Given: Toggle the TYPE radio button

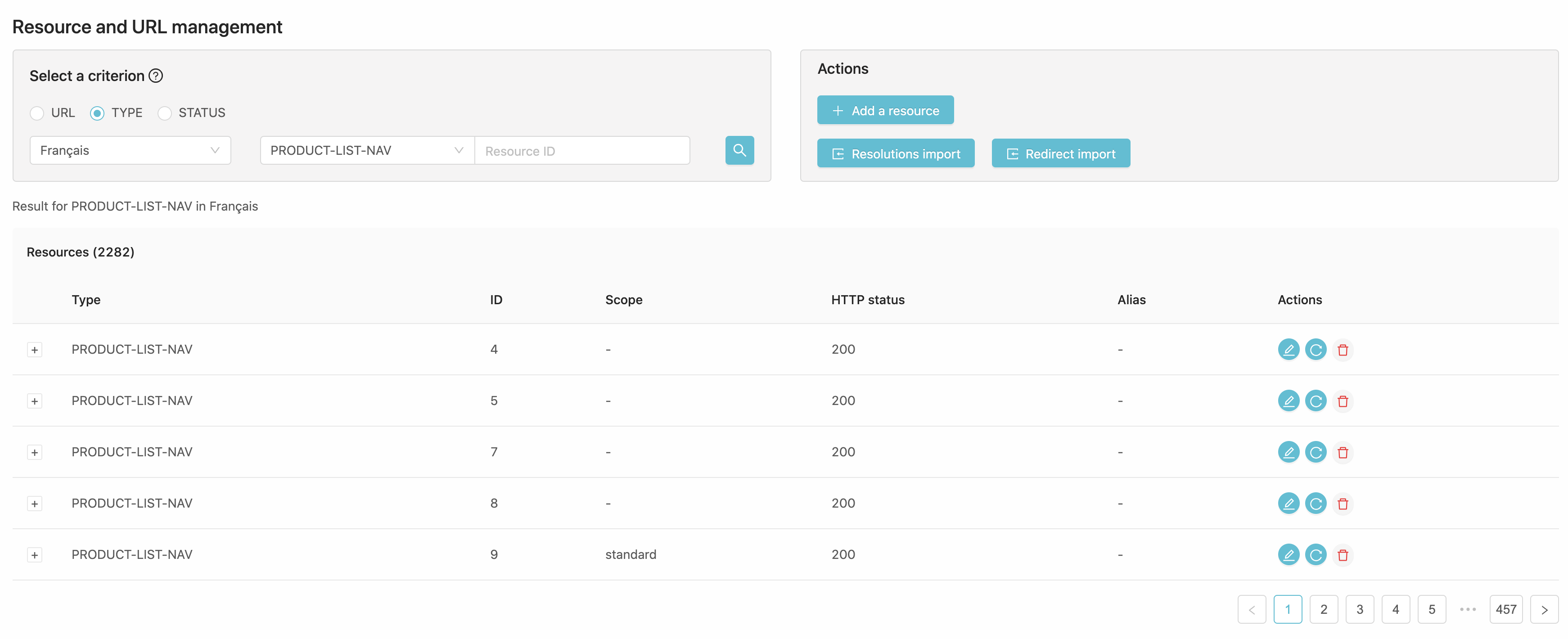Looking at the screenshot, I should [x=97, y=112].
